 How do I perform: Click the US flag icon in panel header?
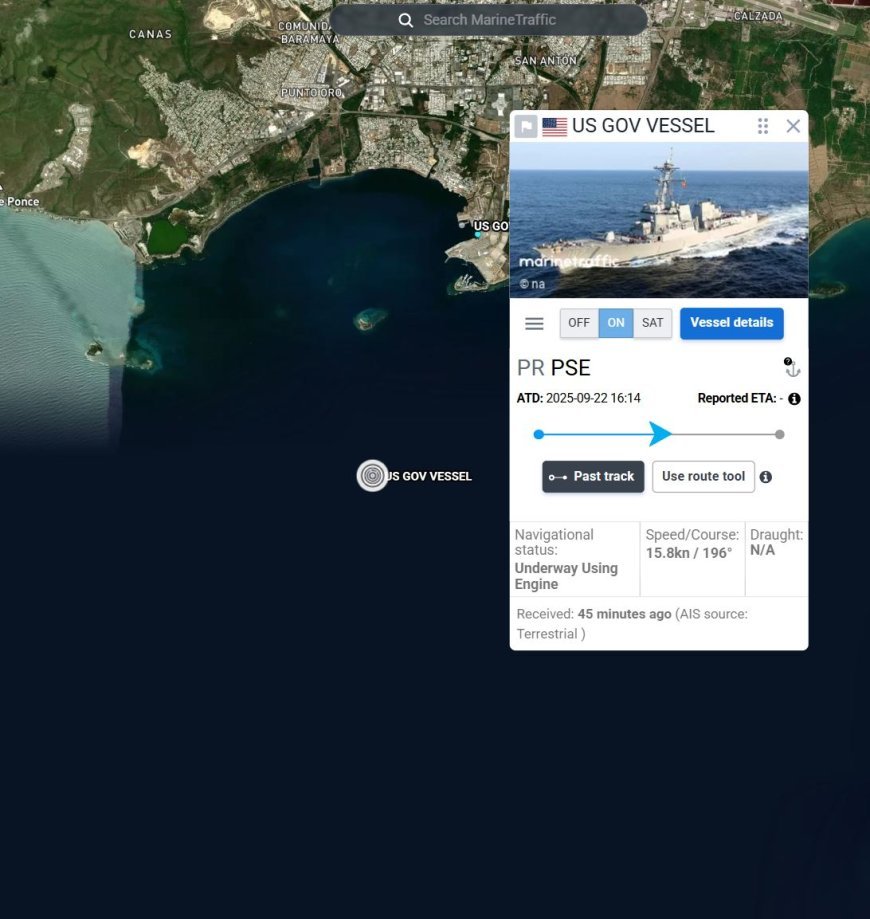pyautogui.click(x=555, y=126)
